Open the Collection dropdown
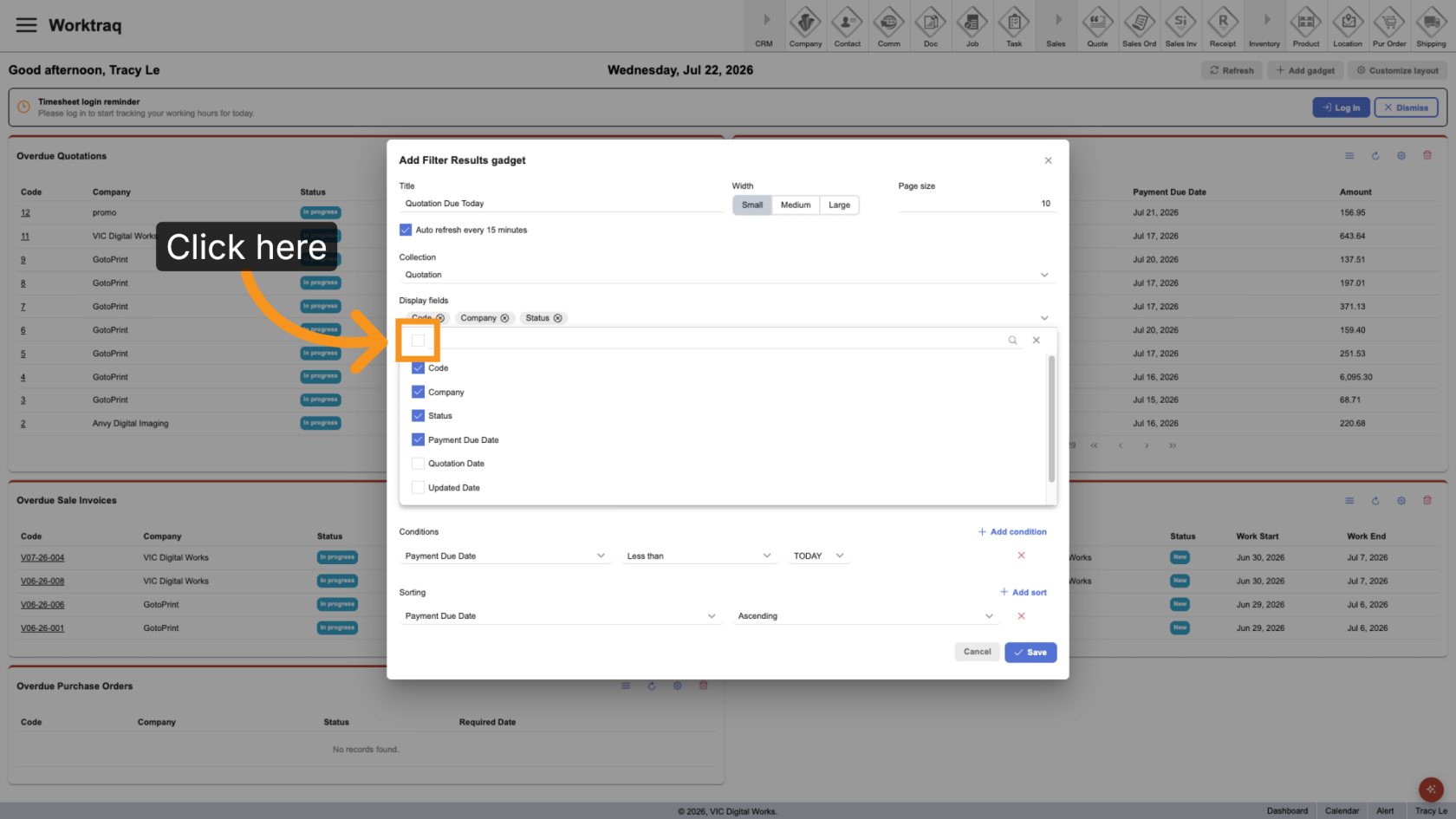1456x819 pixels. tap(727, 275)
